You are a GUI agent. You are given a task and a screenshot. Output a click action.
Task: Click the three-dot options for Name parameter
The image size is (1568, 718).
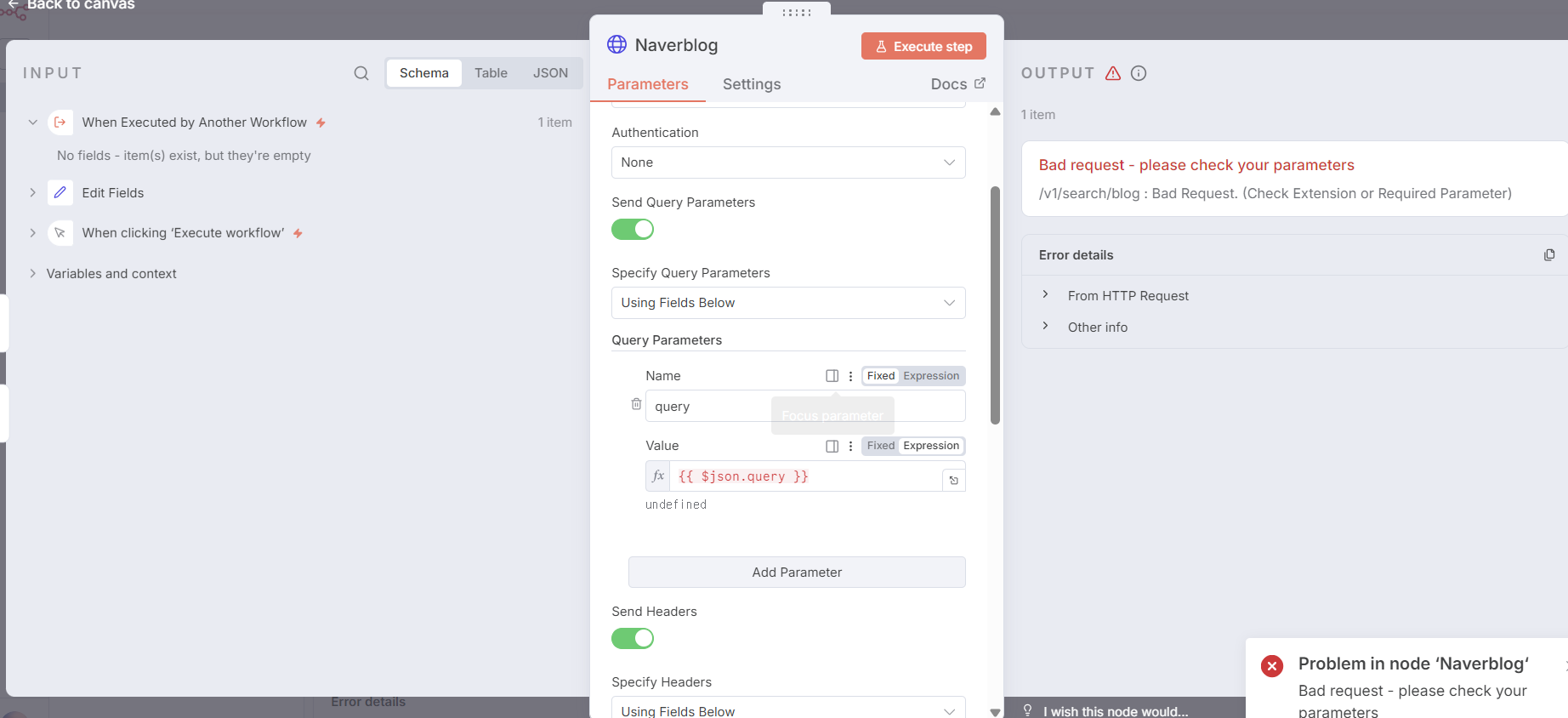(850, 376)
